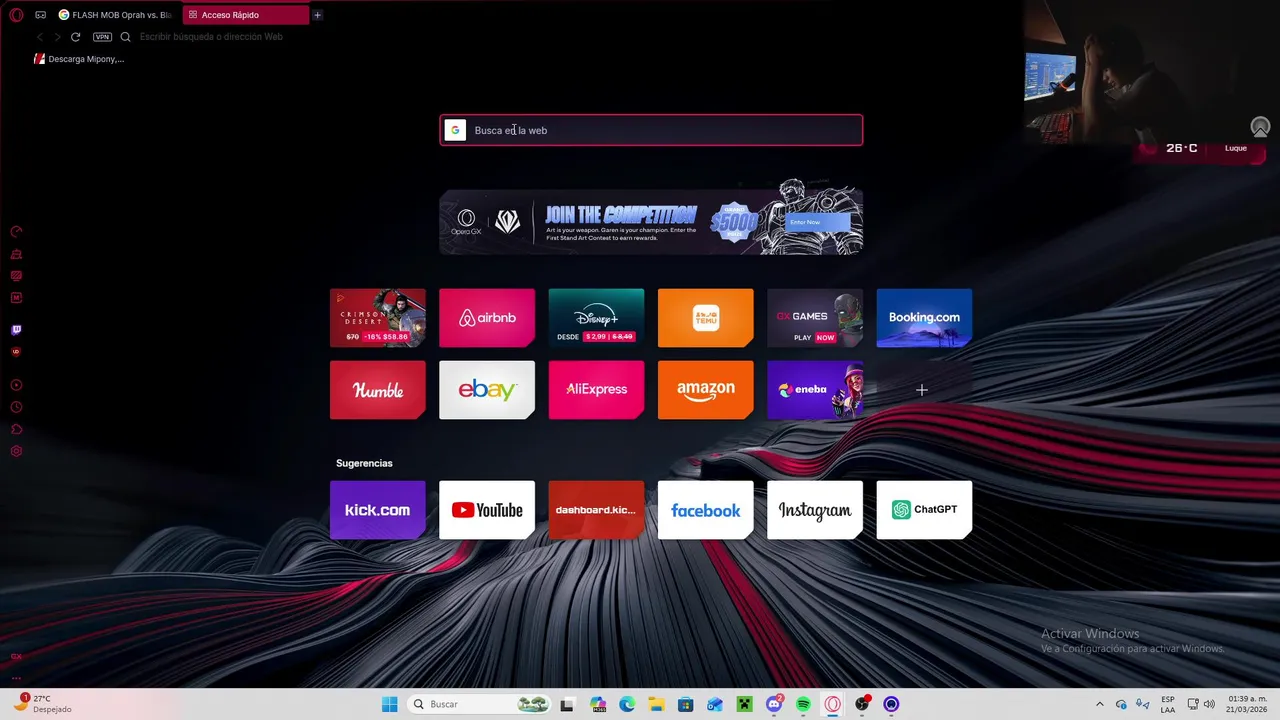Screen dimensions: 1280x720
Task: Open the round red sidebar icon below Twitch
Action: pos(16,352)
